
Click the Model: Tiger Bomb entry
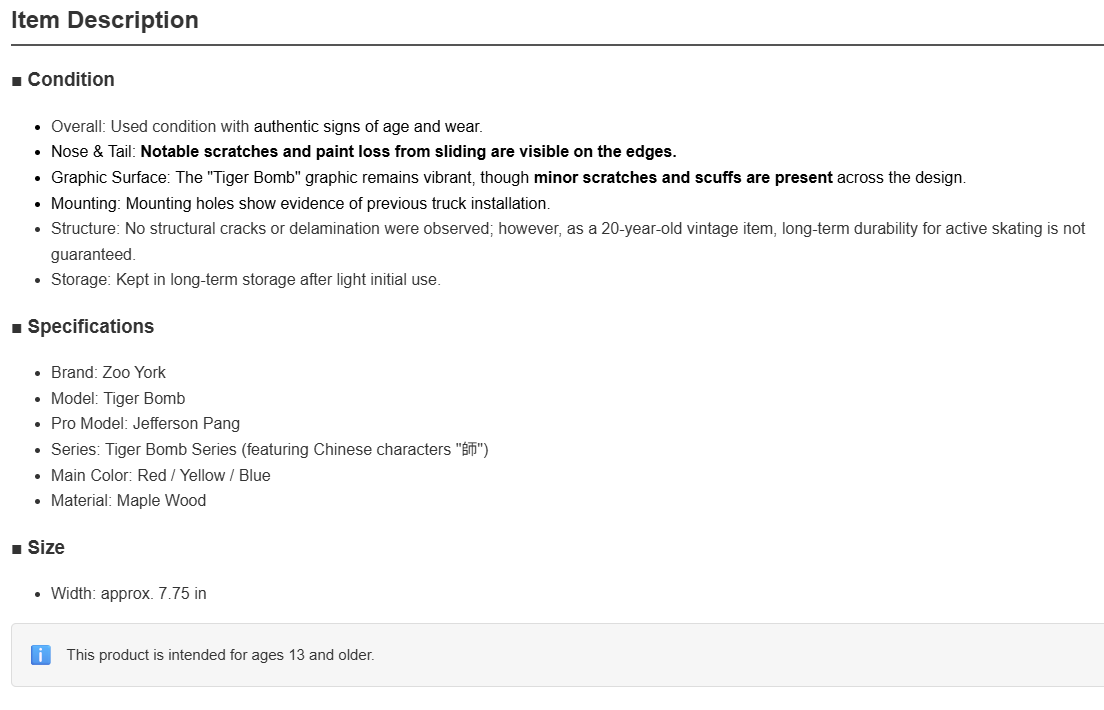(x=118, y=399)
